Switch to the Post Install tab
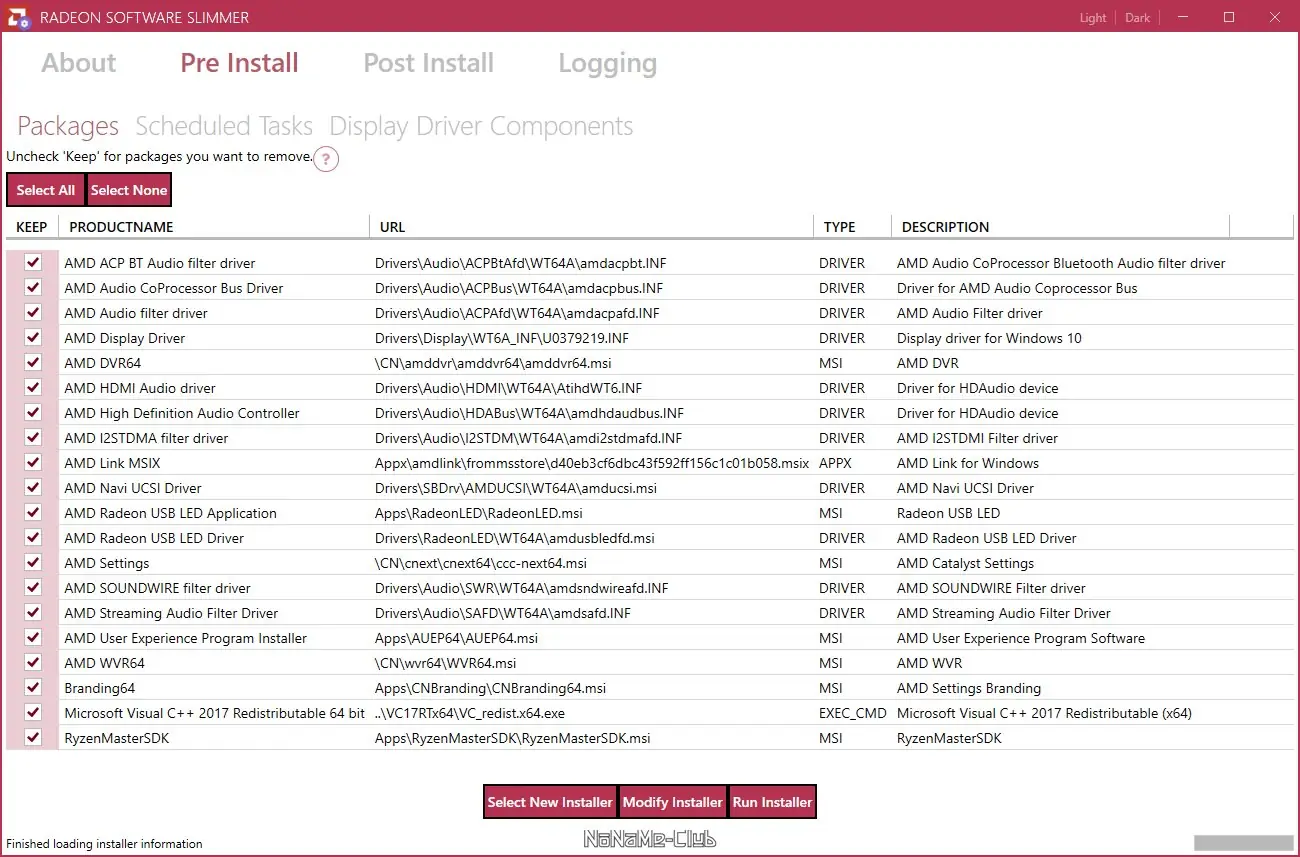The width and height of the screenshot is (1300, 857). click(428, 63)
